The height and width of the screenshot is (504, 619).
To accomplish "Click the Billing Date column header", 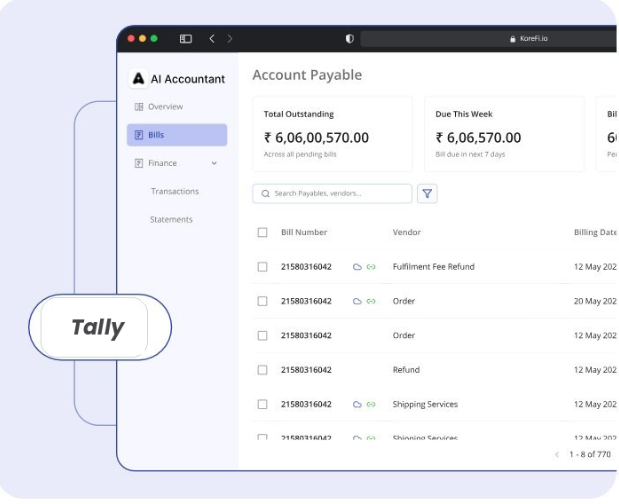I will (x=595, y=232).
